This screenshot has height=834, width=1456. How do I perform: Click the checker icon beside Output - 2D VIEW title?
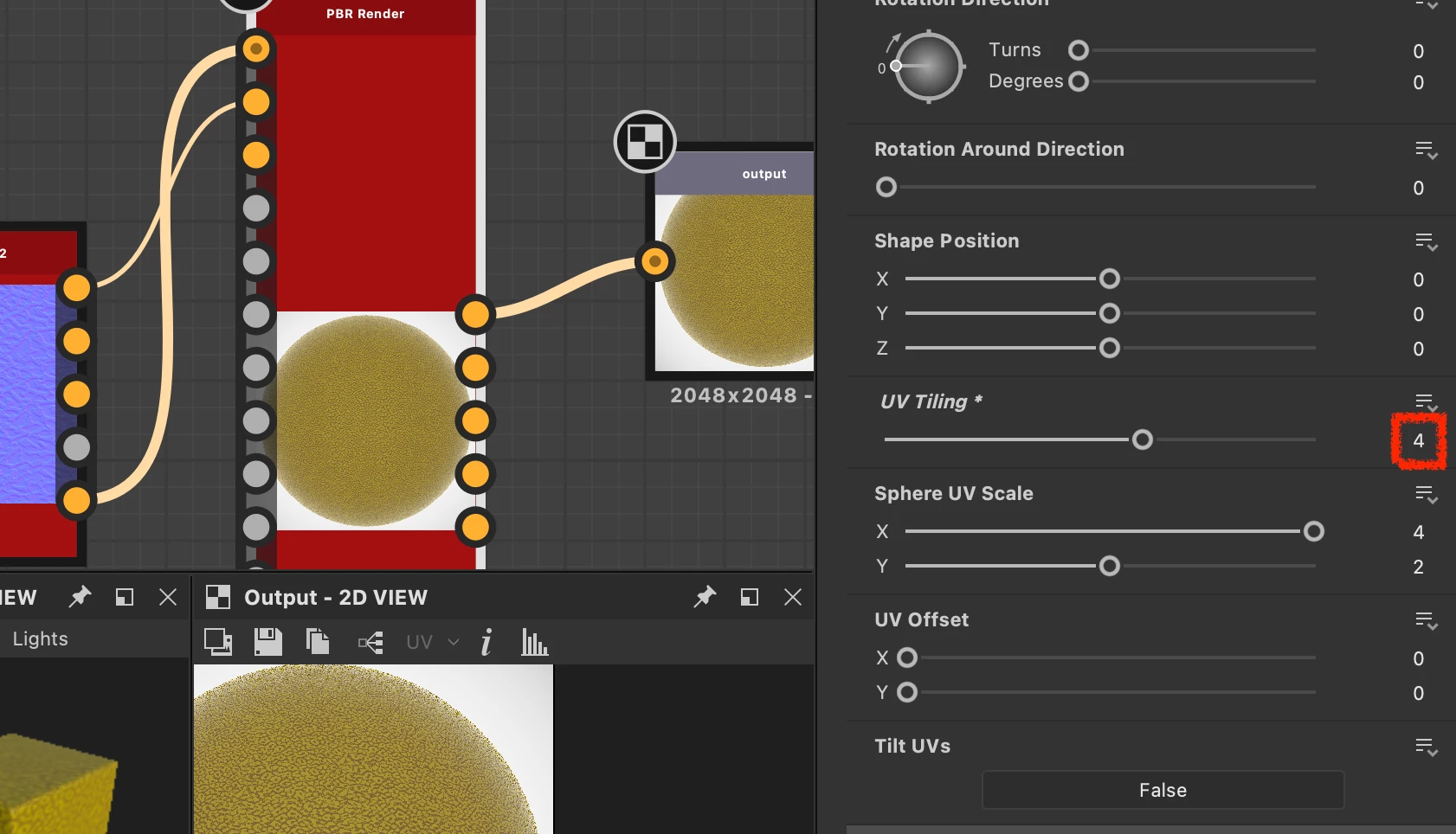tap(218, 597)
